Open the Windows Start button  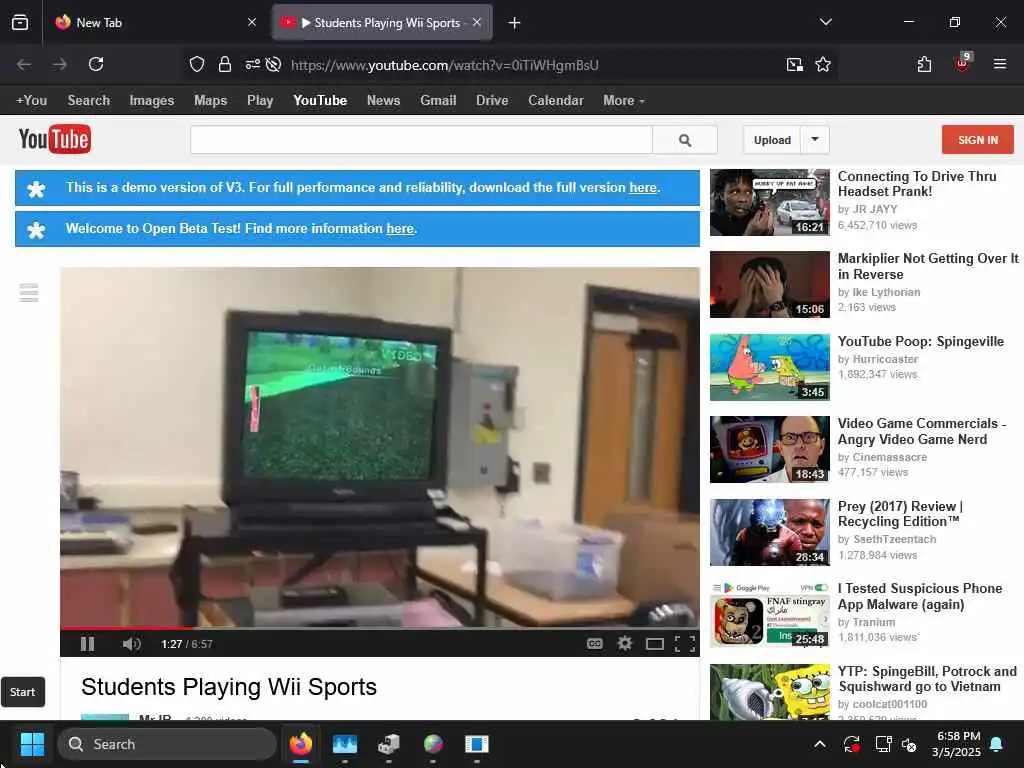[32, 744]
